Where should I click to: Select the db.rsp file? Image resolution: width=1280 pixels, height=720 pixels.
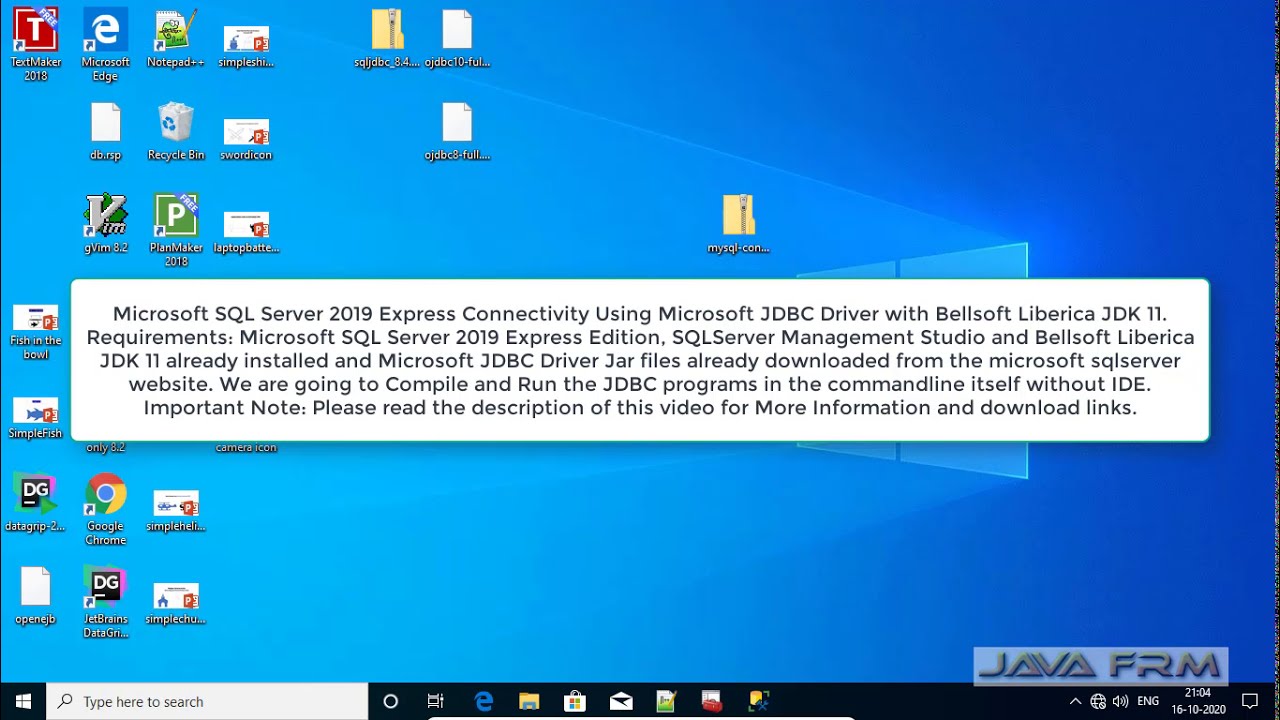point(105,131)
